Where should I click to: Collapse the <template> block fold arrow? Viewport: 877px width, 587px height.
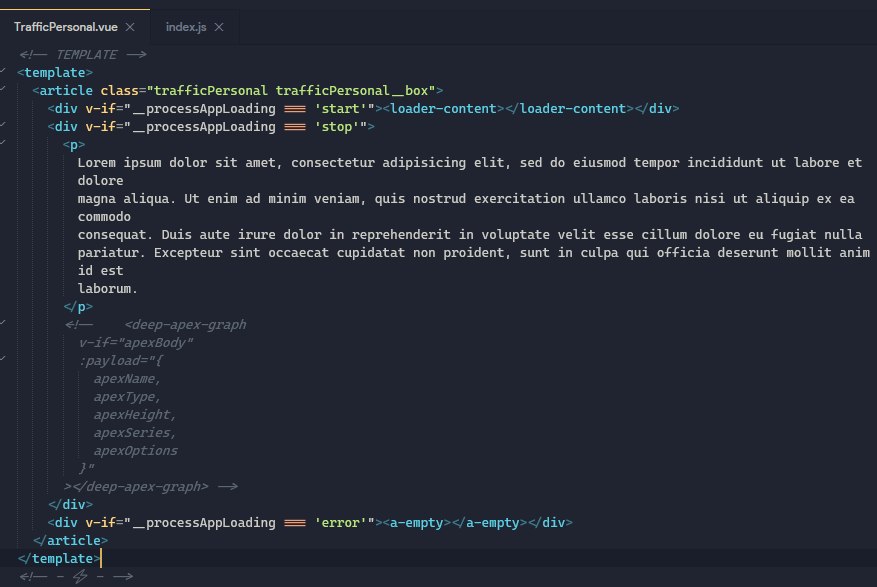click(3, 70)
